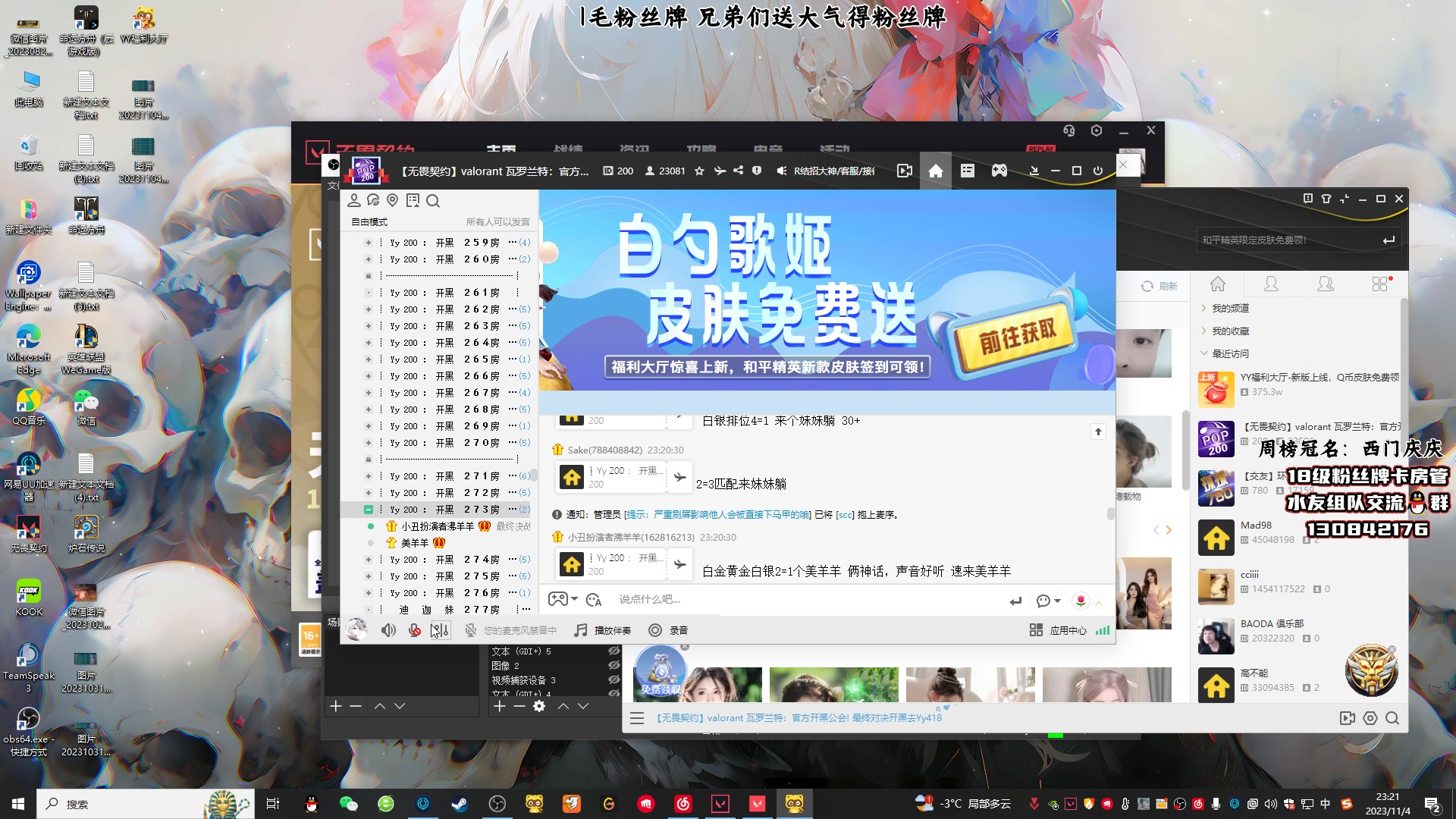Expand the 开黑 274房 channel row
The image size is (1456, 819).
(369, 560)
